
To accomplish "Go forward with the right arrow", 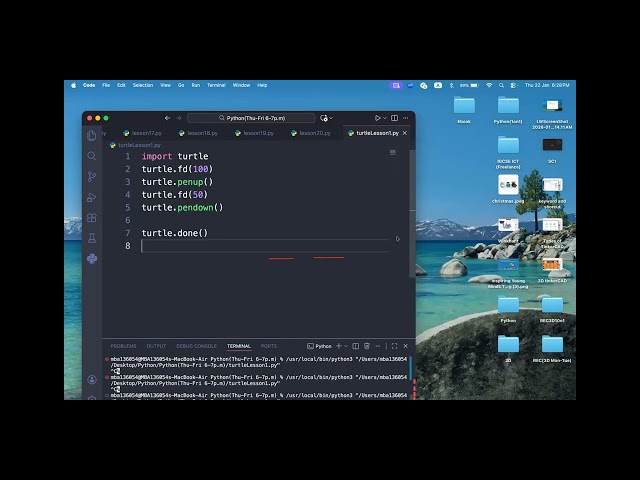I will (x=178, y=118).
